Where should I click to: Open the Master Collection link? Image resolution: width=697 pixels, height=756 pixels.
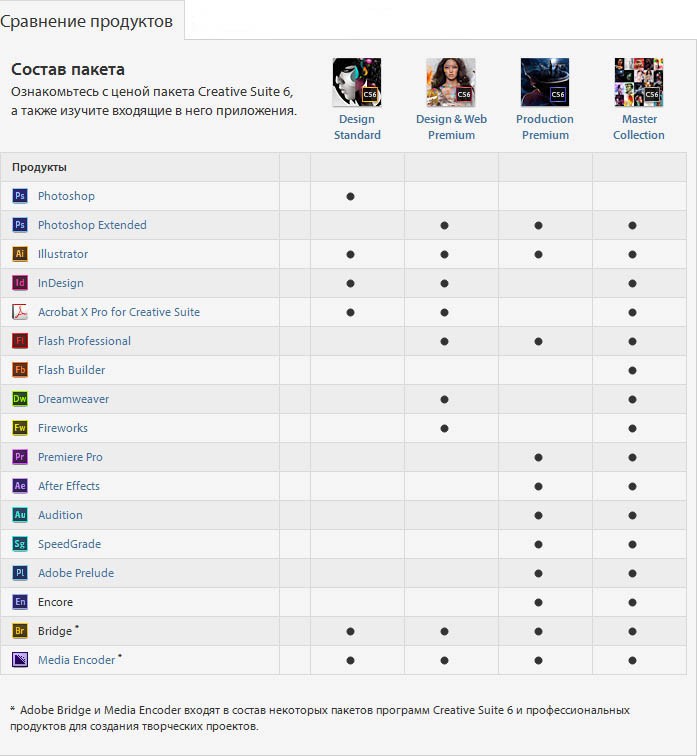tap(639, 127)
